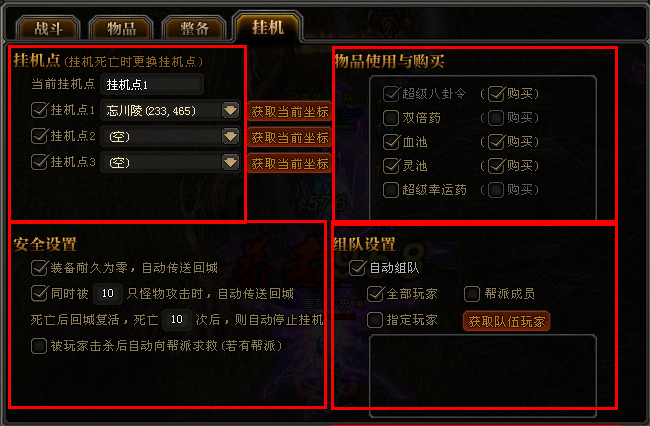
Task: Enable 被玩家击杀后自动向帮派求救 checkbox
Action: tap(39, 346)
